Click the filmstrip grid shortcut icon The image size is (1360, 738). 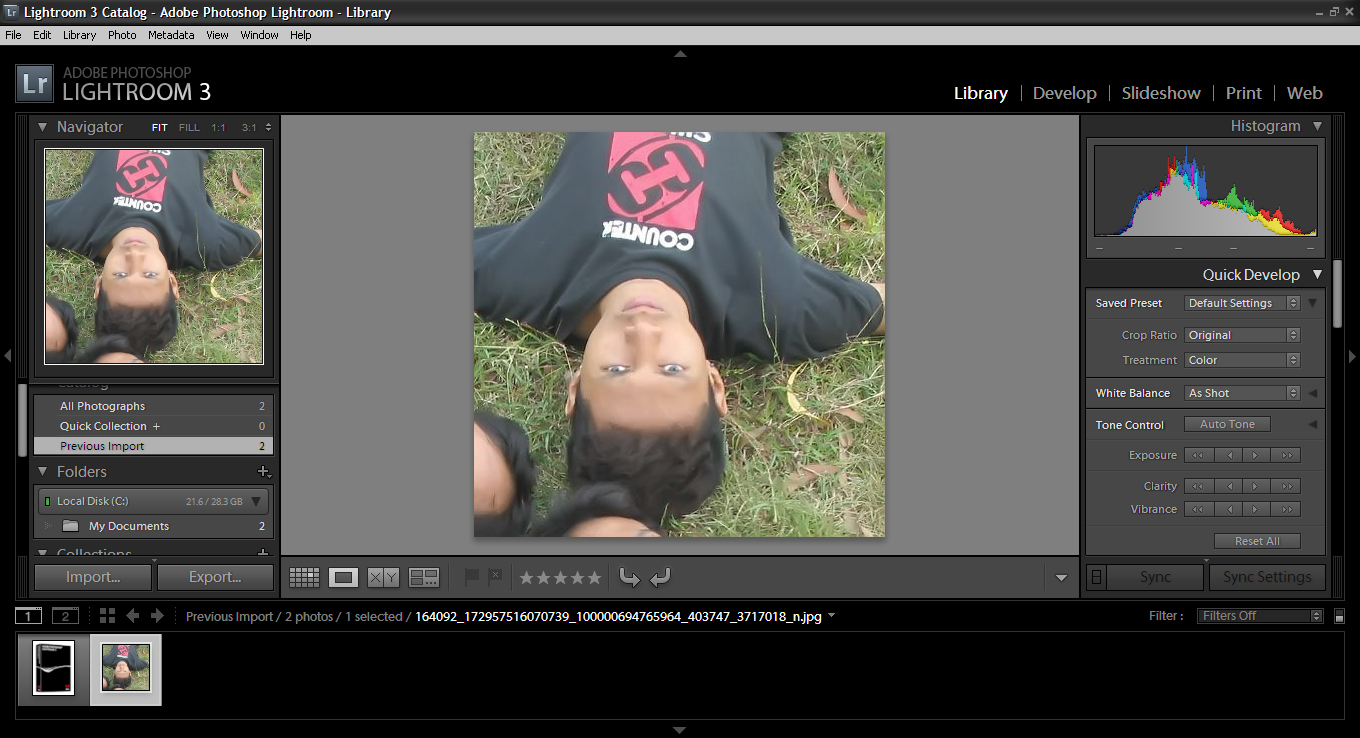click(x=107, y=616)
